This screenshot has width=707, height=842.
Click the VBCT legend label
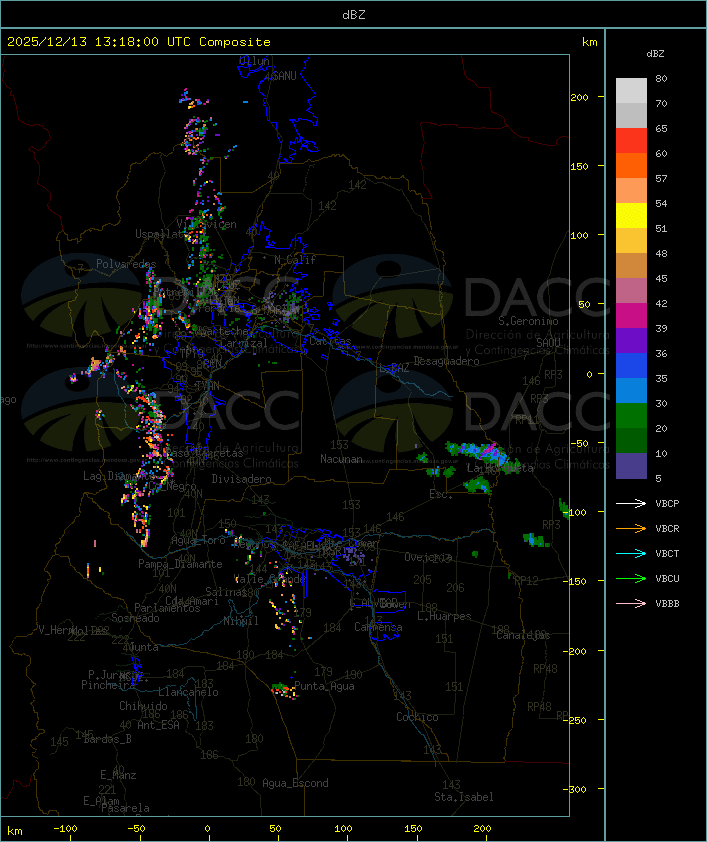667,553
